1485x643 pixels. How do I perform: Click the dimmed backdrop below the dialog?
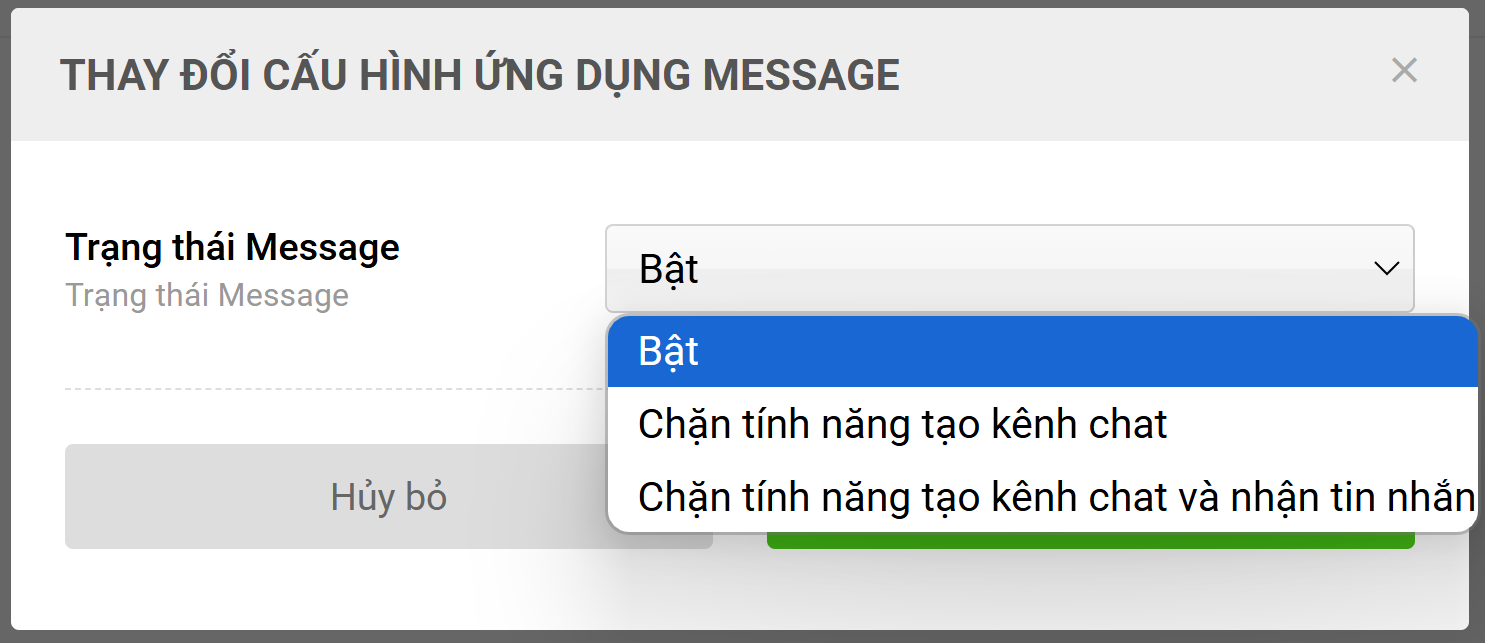click(742, 636)
